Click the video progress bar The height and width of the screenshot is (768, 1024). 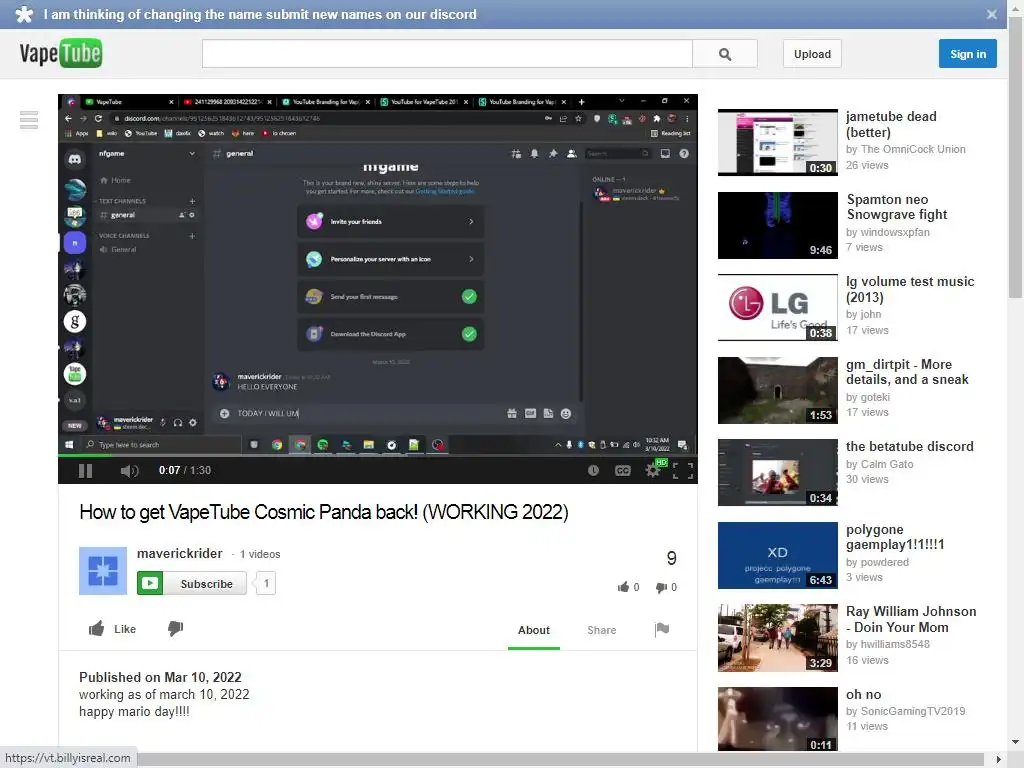coord(377,455)
